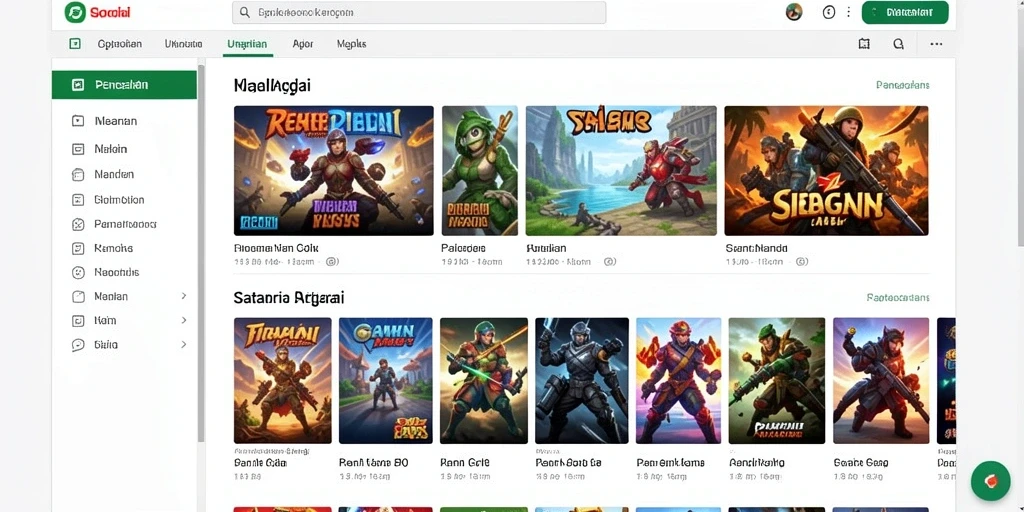Expand the Giiiio sidebar chevron
The height and width of the screenshot is (512, 1024).
(x=184, y=344)
